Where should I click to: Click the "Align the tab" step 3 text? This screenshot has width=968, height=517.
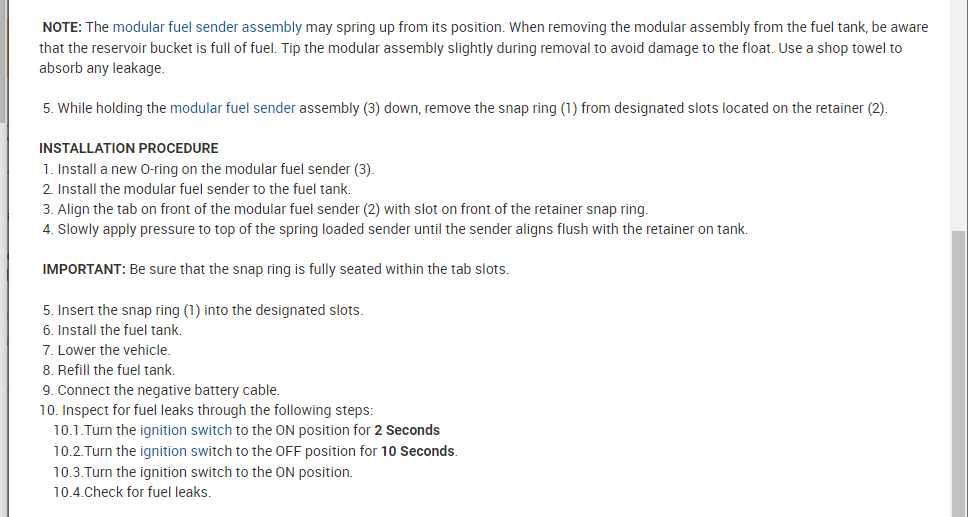coord(352,209)
